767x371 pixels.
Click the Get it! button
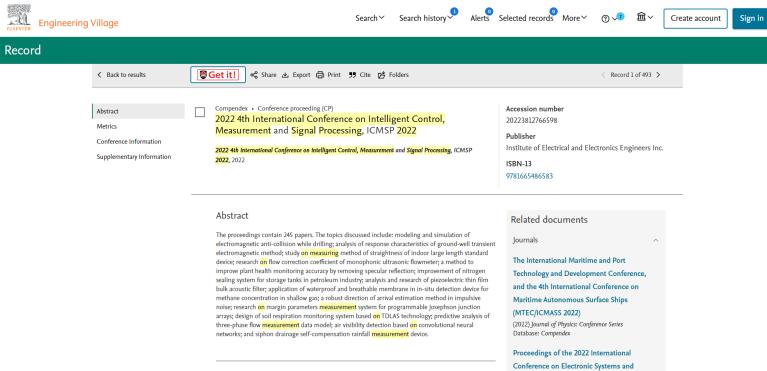[218, 75]
